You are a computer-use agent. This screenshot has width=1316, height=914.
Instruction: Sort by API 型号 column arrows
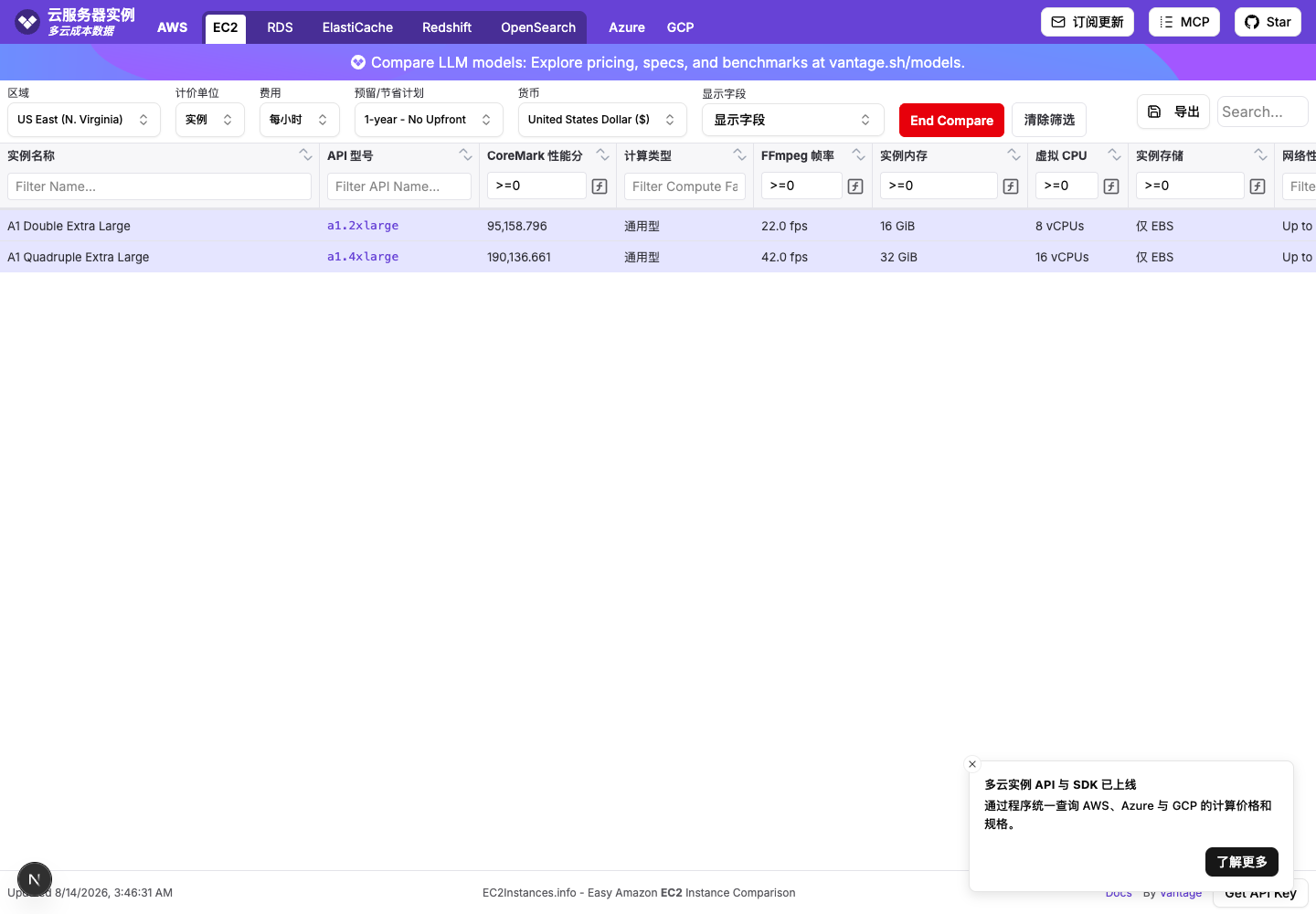pyautogui.click(x=466, y=155)
